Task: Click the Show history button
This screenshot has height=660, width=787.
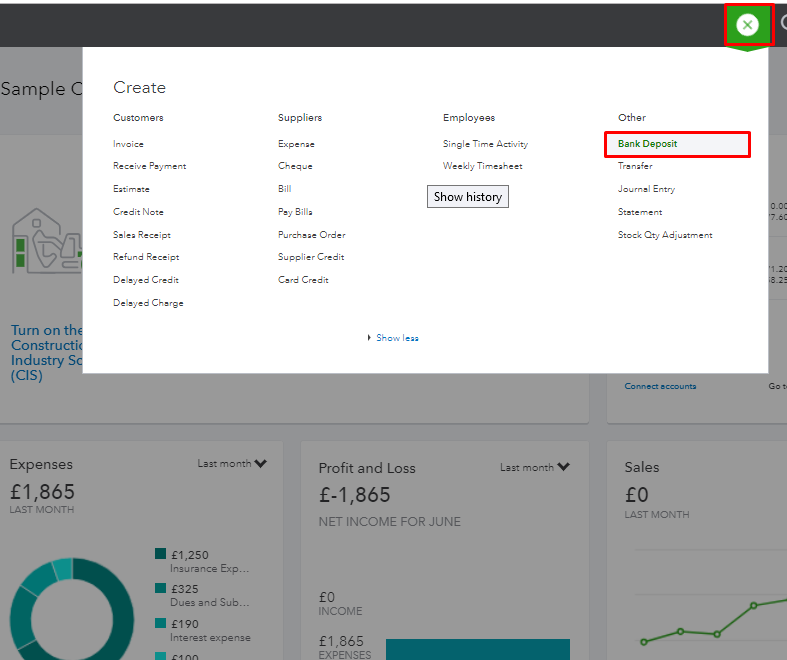Action: (468, 197)
